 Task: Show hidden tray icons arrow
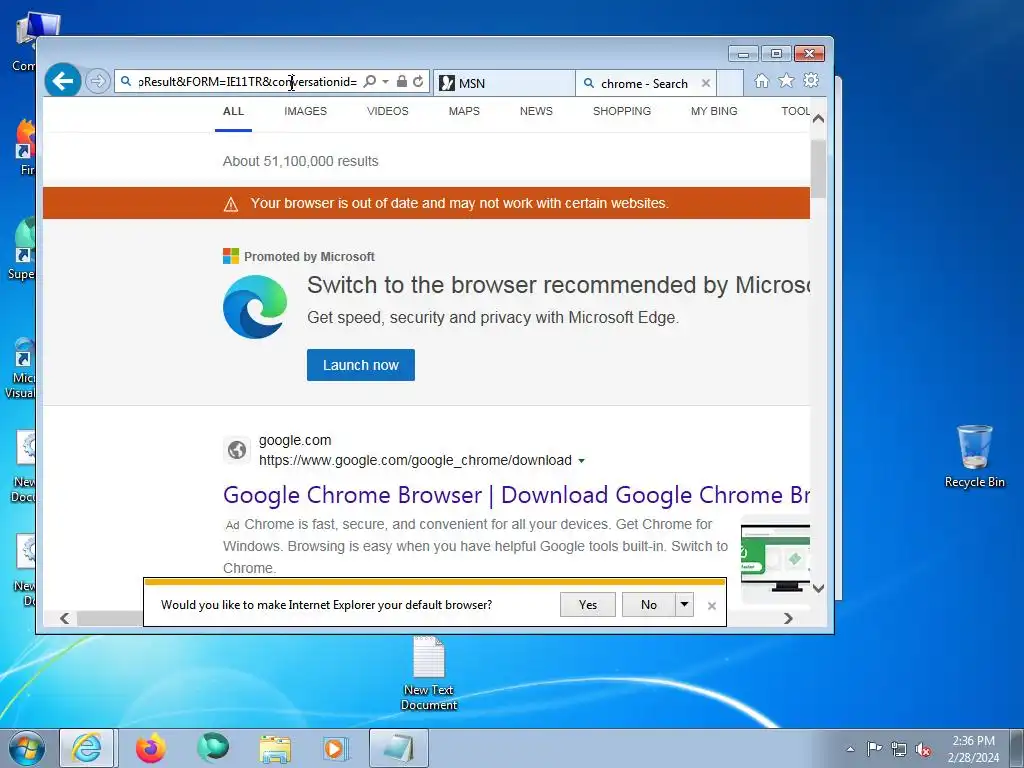pos(850,749)
